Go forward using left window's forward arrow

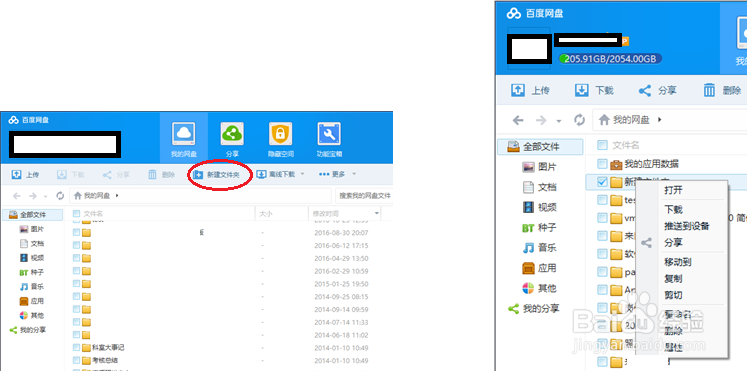point(32,196)
